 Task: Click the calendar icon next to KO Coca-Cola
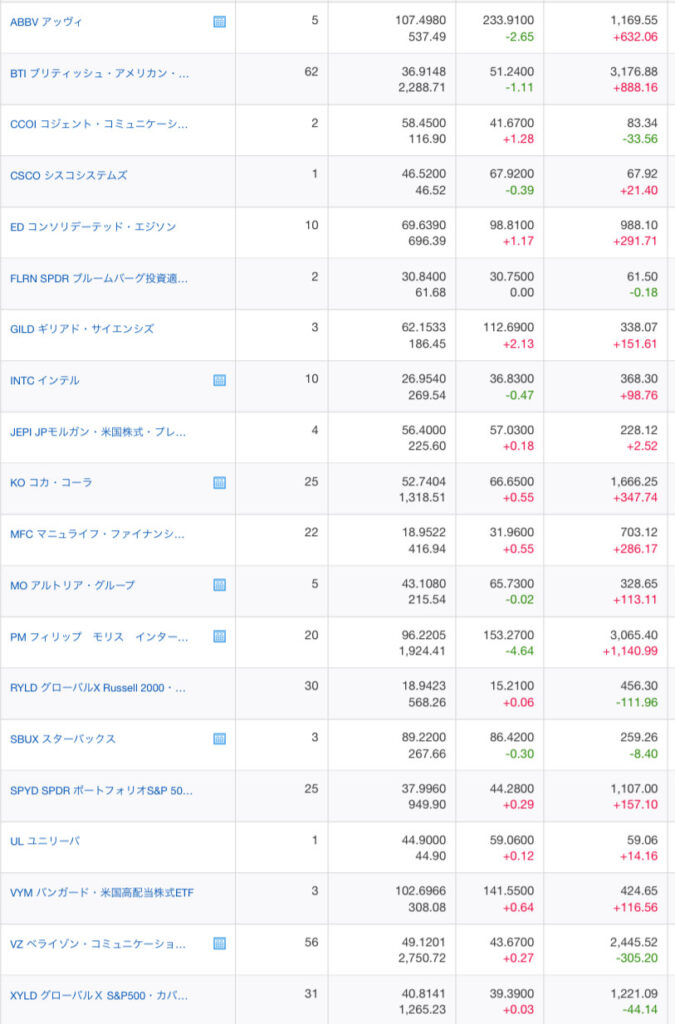[x=219, y=482]
